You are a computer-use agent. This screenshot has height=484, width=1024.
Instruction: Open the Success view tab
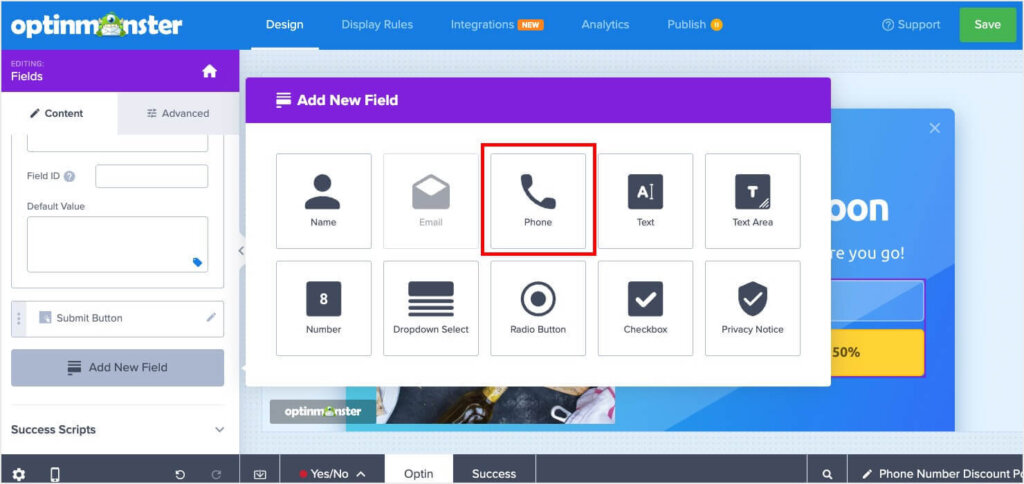494,474
